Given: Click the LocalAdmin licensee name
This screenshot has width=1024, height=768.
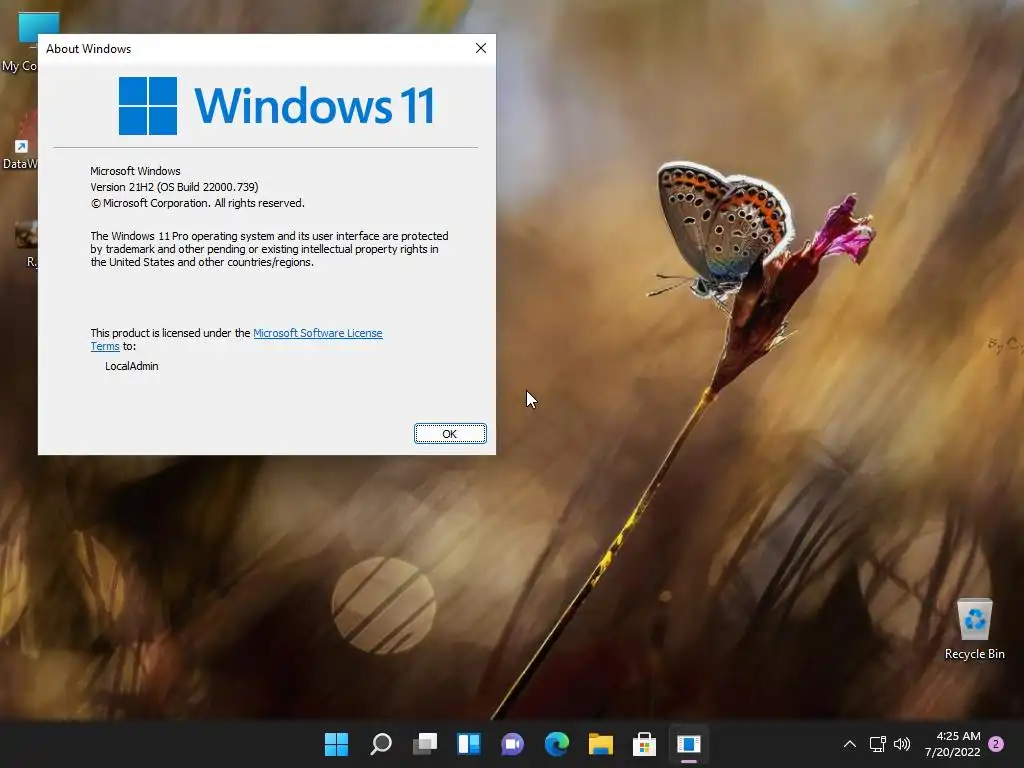Looking at the screenshot, I should tap(132, 366).
